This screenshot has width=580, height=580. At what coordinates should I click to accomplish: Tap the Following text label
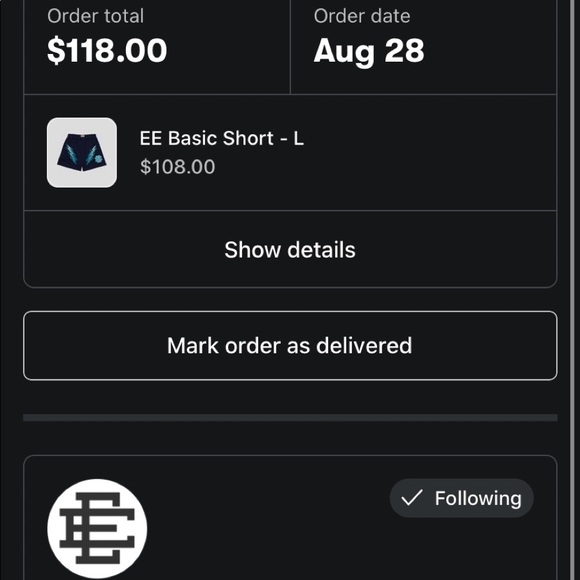(x=478, y=498)
